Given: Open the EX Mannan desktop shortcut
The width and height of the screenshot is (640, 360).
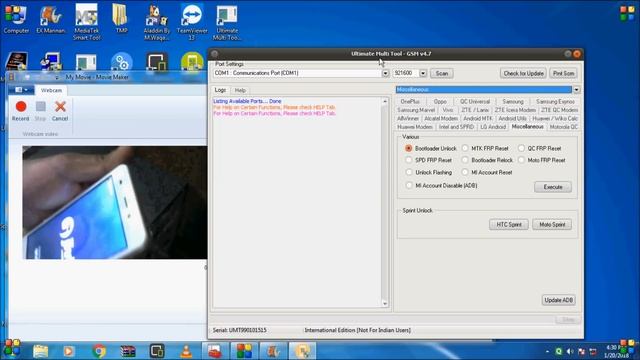Looking at the screenshot, I should [51, 19].
